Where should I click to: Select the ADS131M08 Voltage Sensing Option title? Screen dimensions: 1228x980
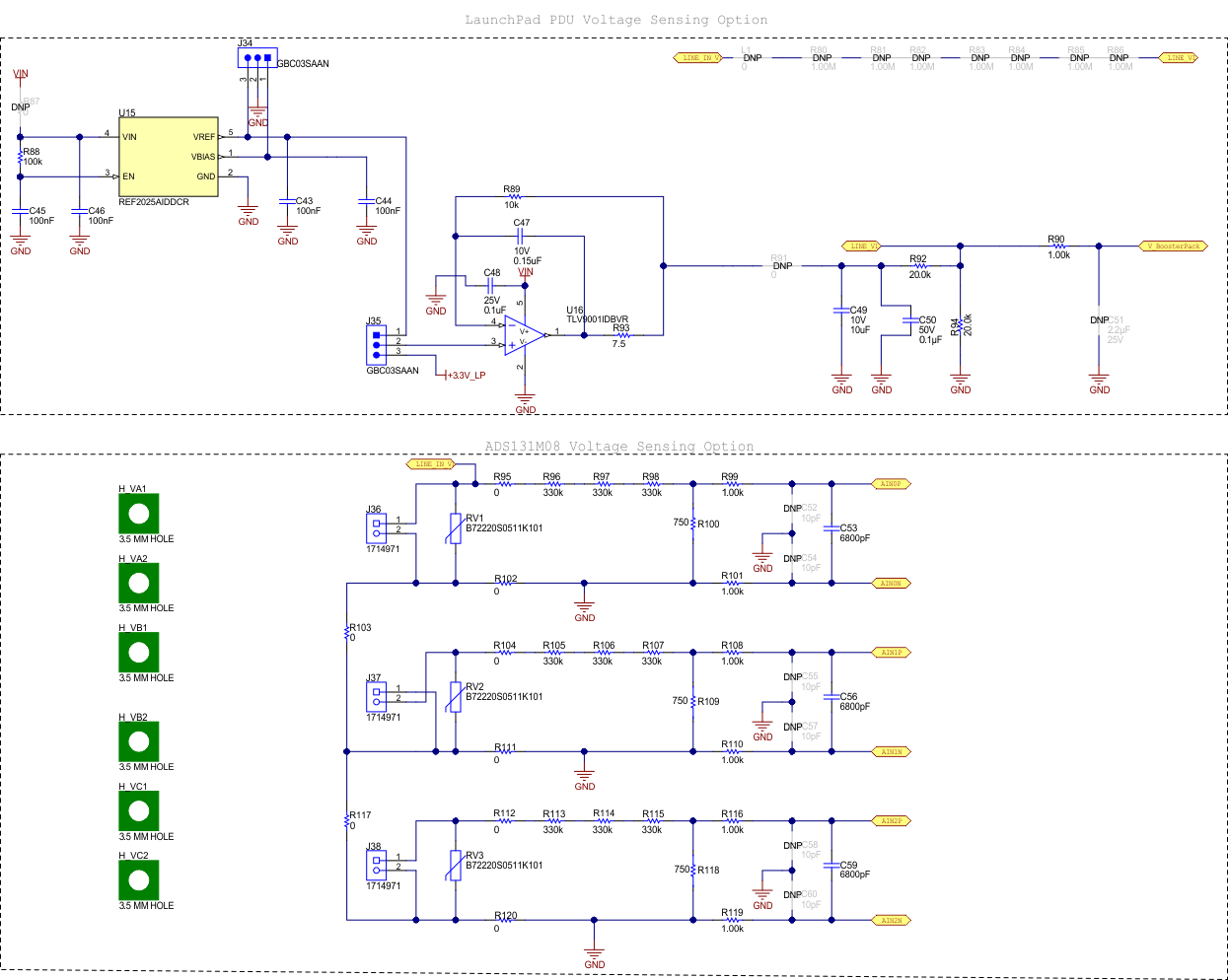619,447
